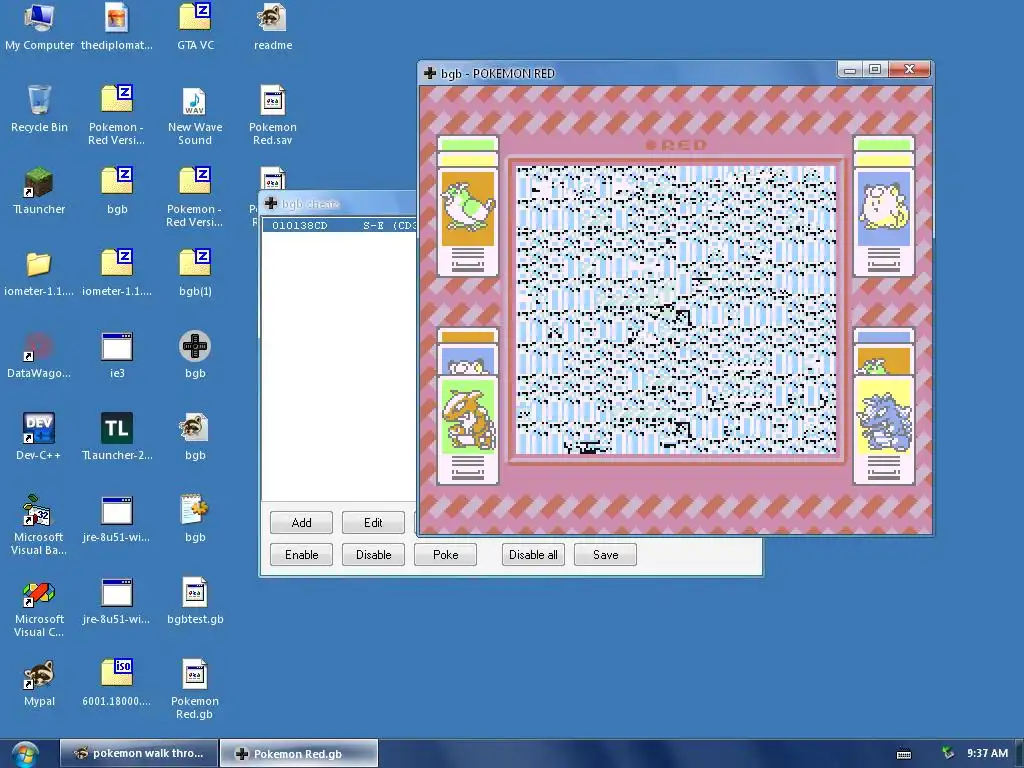
Task: Click the bgb cheats window title bar
Action: [338, 204]
